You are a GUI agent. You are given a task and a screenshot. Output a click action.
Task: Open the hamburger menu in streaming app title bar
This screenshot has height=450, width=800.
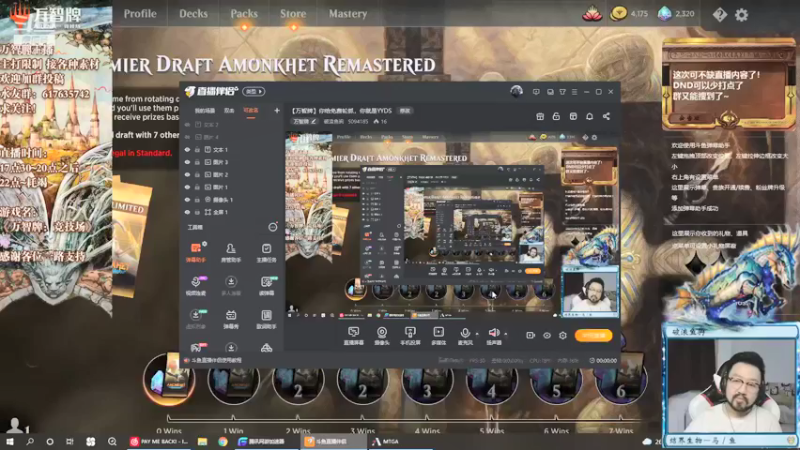click(574, 92)
